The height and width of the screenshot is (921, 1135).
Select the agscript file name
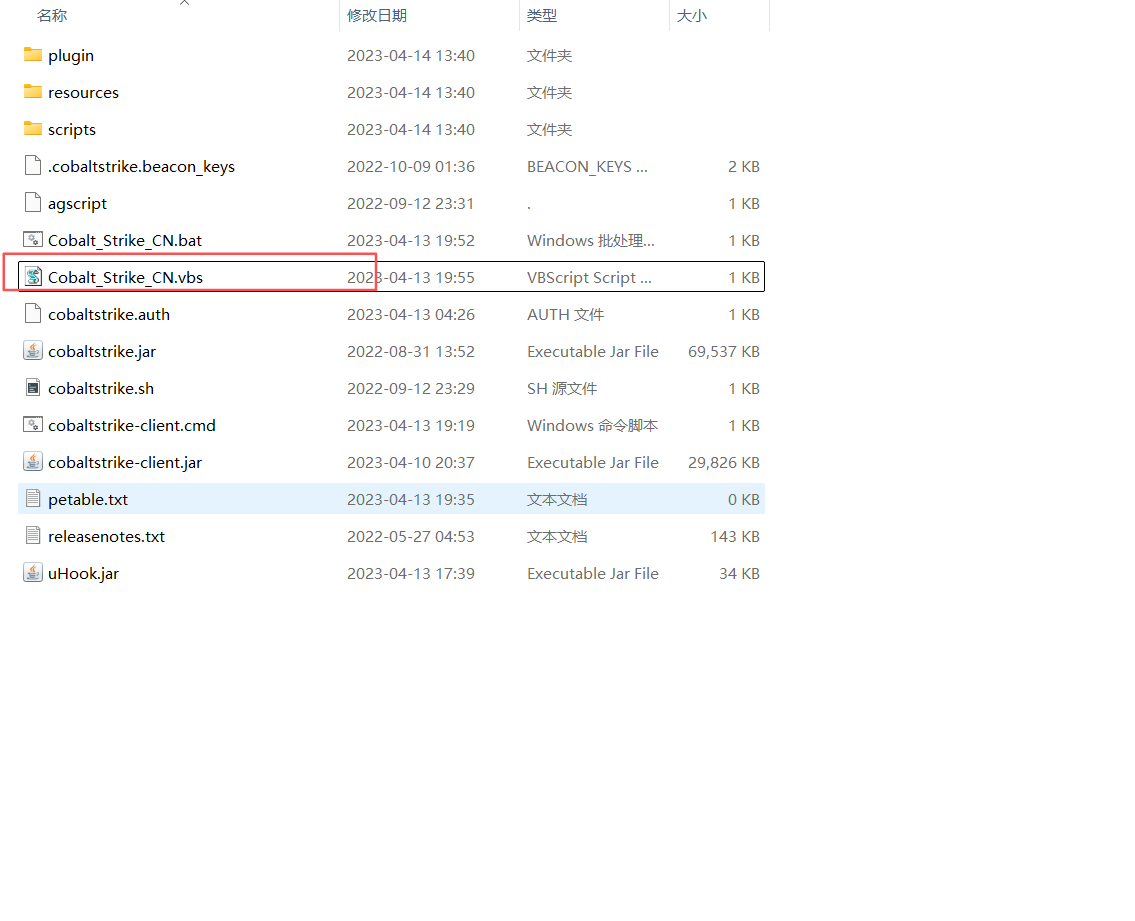[77, 203]
